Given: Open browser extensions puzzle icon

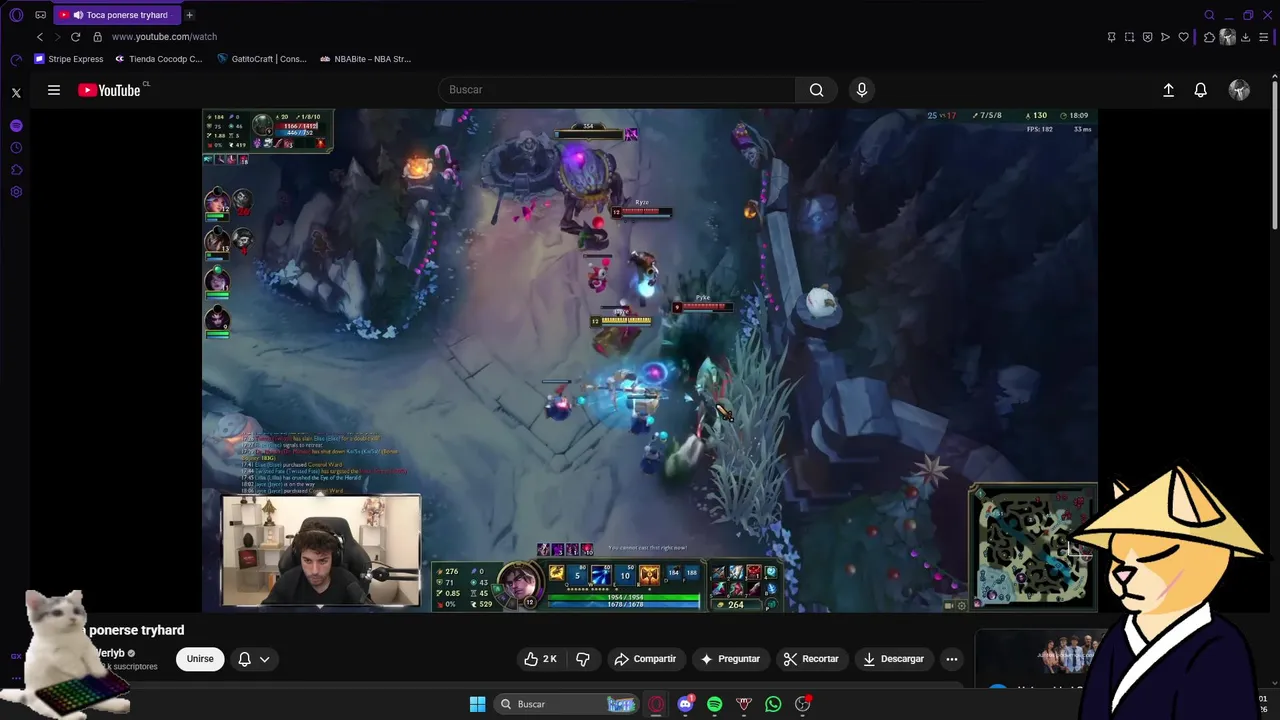Looking at the screenshot, I should 1209,37.
